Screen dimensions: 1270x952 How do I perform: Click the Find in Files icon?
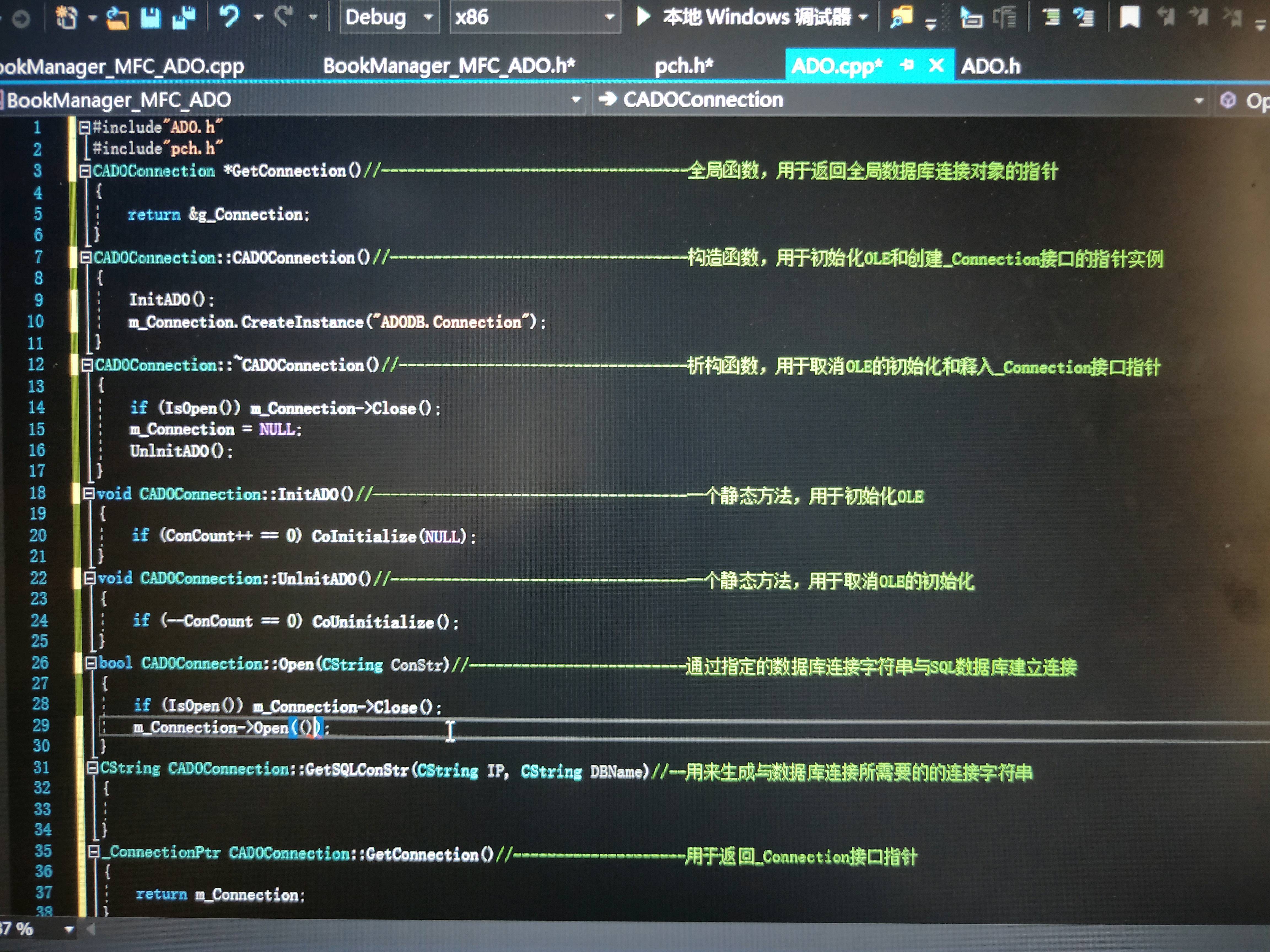902,17
